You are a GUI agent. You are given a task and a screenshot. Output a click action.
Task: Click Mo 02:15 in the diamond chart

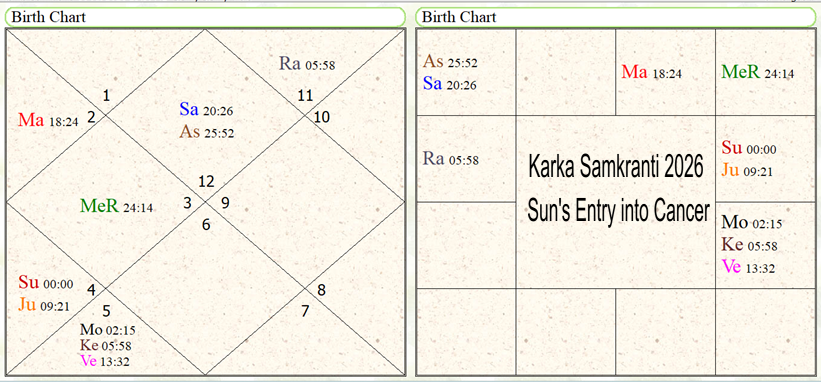click(108, 330)
